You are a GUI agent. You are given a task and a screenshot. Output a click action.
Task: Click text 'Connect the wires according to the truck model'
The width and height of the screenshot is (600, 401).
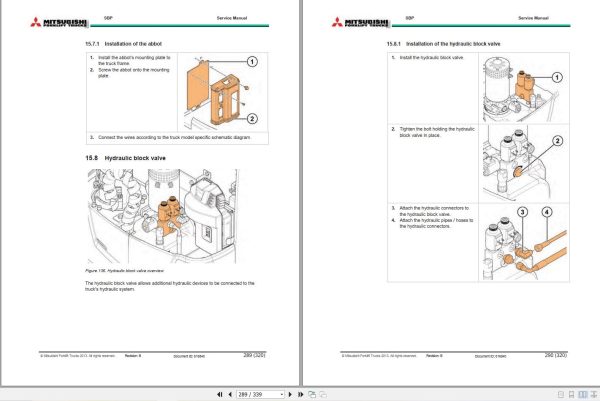pos(174,137)
